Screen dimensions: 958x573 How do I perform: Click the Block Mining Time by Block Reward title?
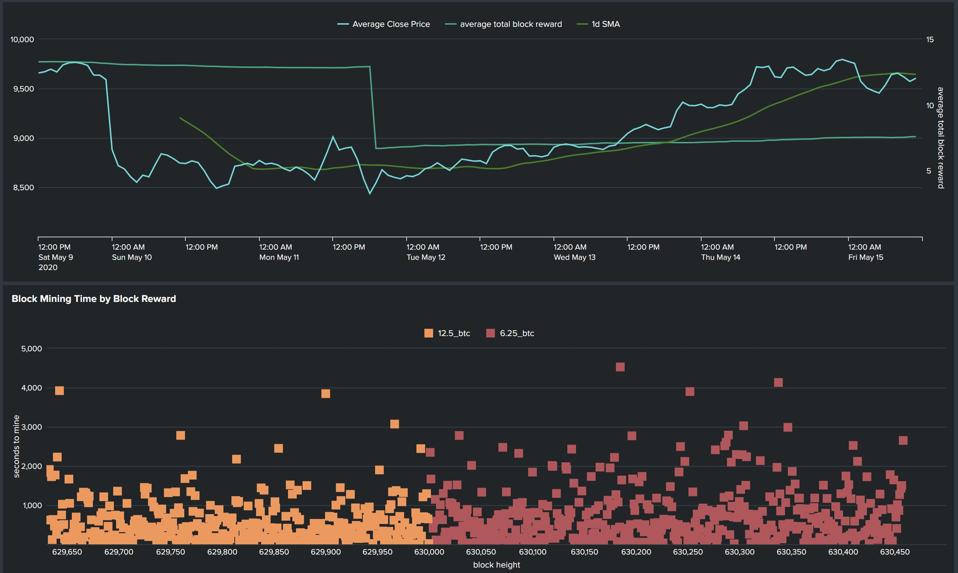93,299
